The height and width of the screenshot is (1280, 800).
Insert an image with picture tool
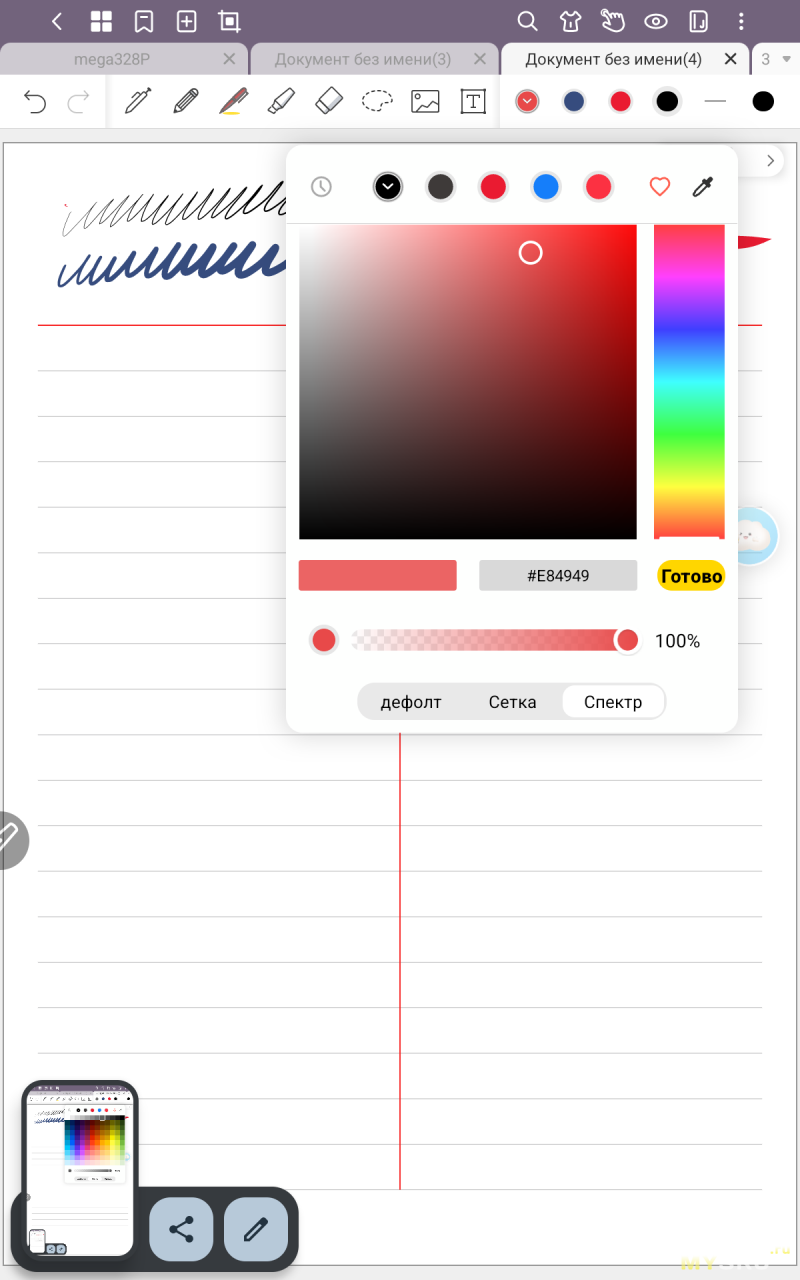425,101
